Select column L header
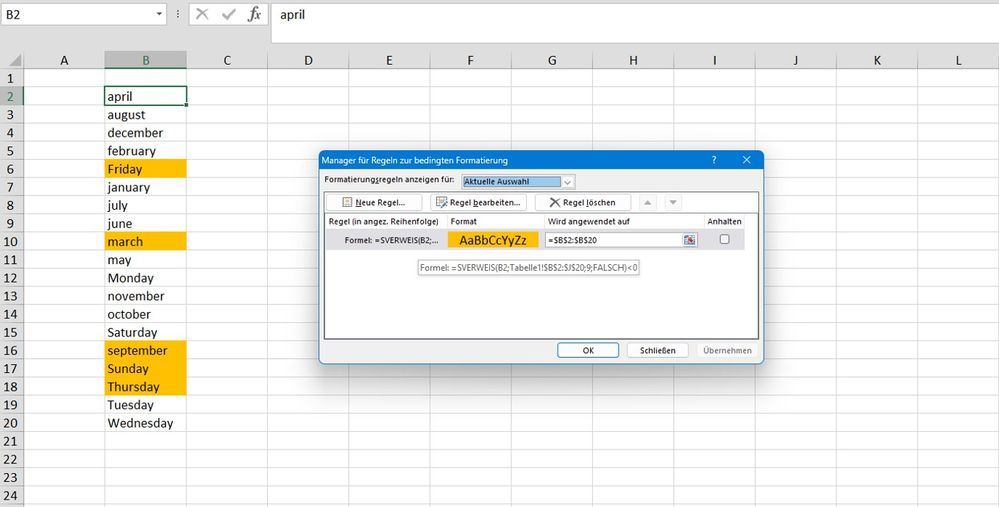This screenshot has height=507, width=999. (x=958, y=61)
